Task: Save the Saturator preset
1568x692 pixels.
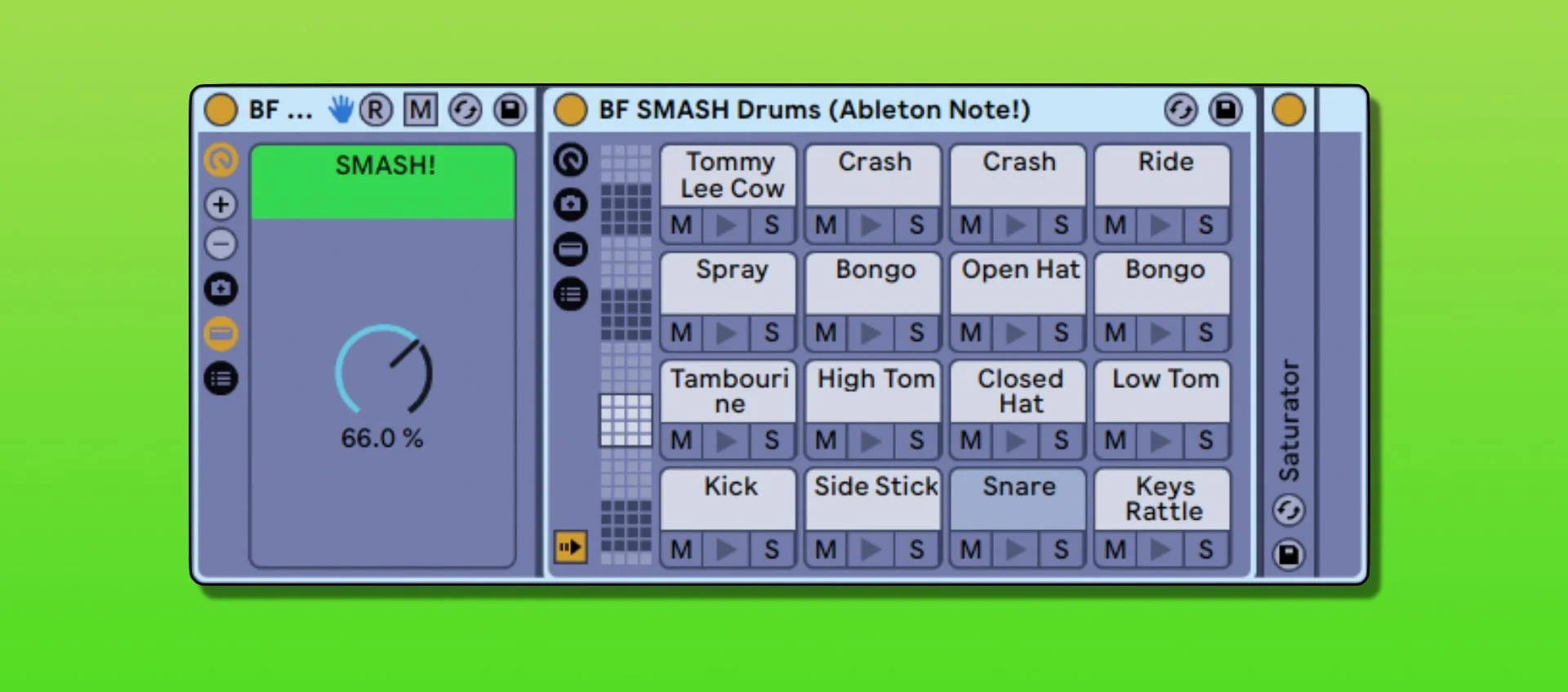Action: [x=1289, y=556]
